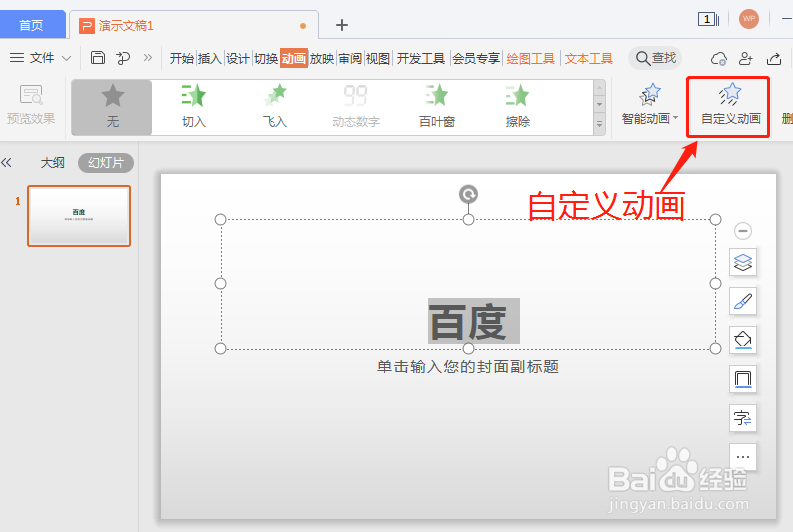Image resolution: width=793 pixels, height=532 pixels.
Task: Switch to the 首页 tab
Action: coord(31,25)
